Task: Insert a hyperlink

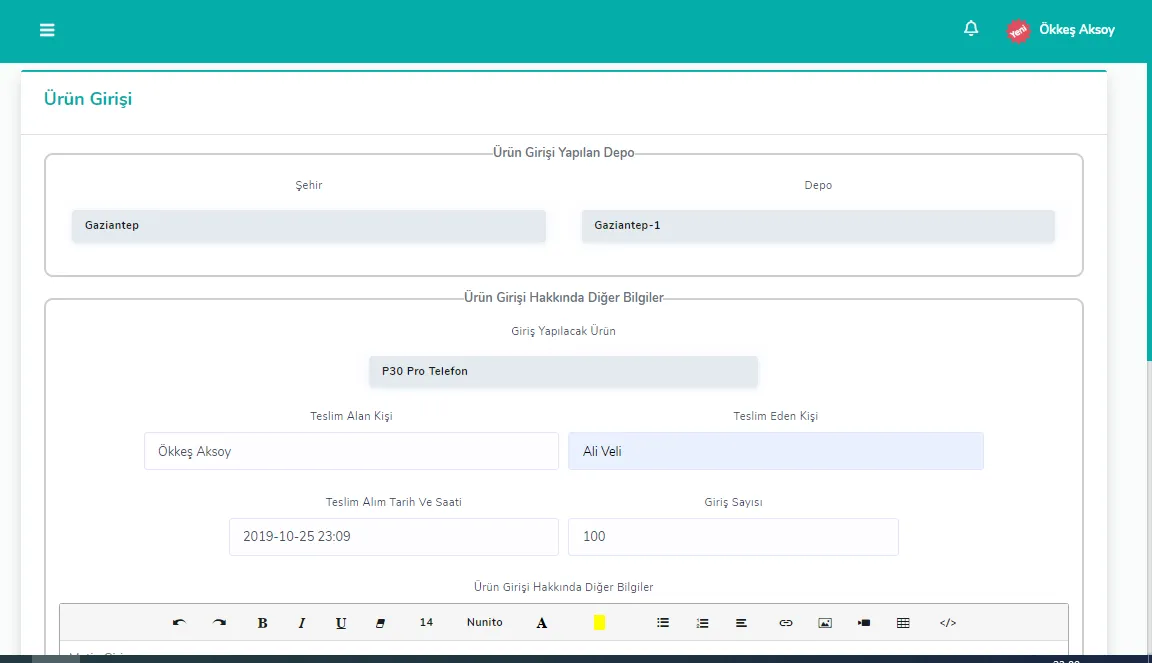Action: [x=785, y=623]
